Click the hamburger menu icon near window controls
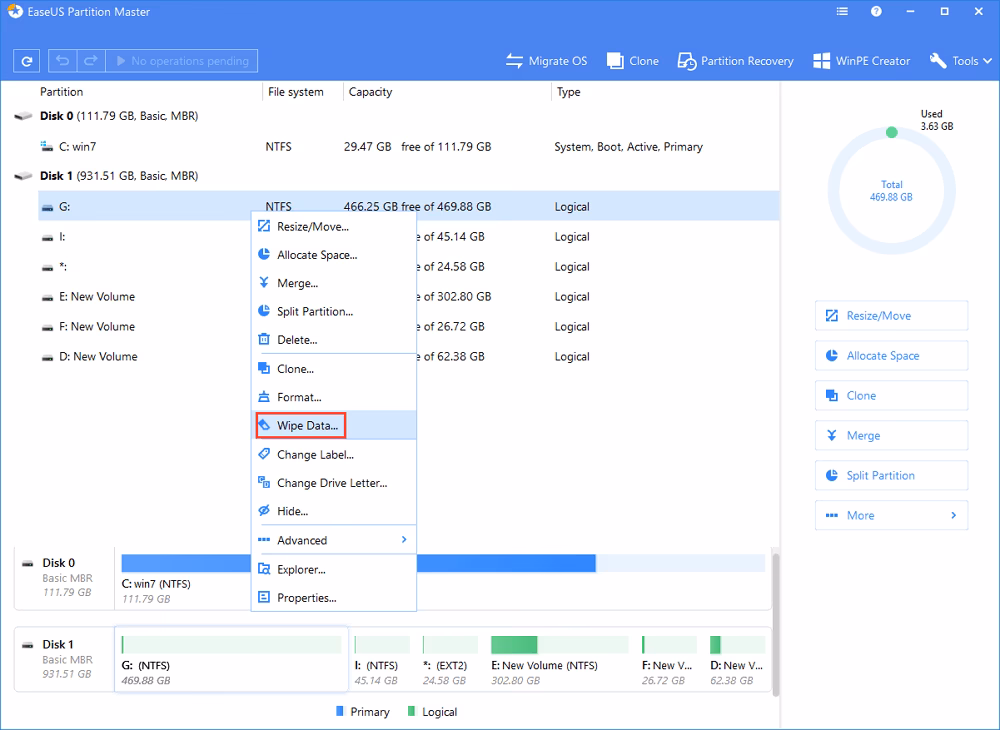1000x730 pixels. coord(841,11)
